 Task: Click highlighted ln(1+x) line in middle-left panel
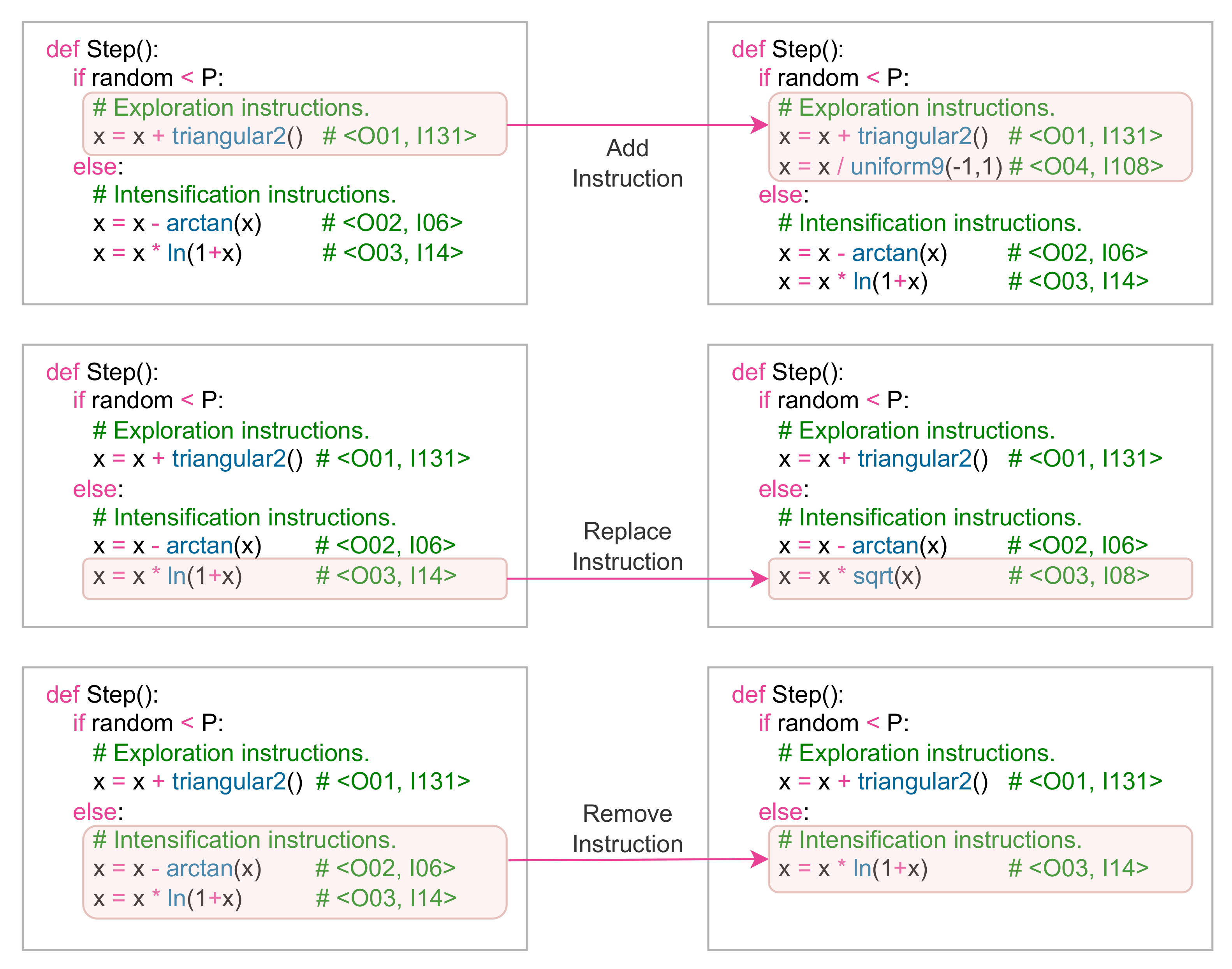(x=168, y=576)
